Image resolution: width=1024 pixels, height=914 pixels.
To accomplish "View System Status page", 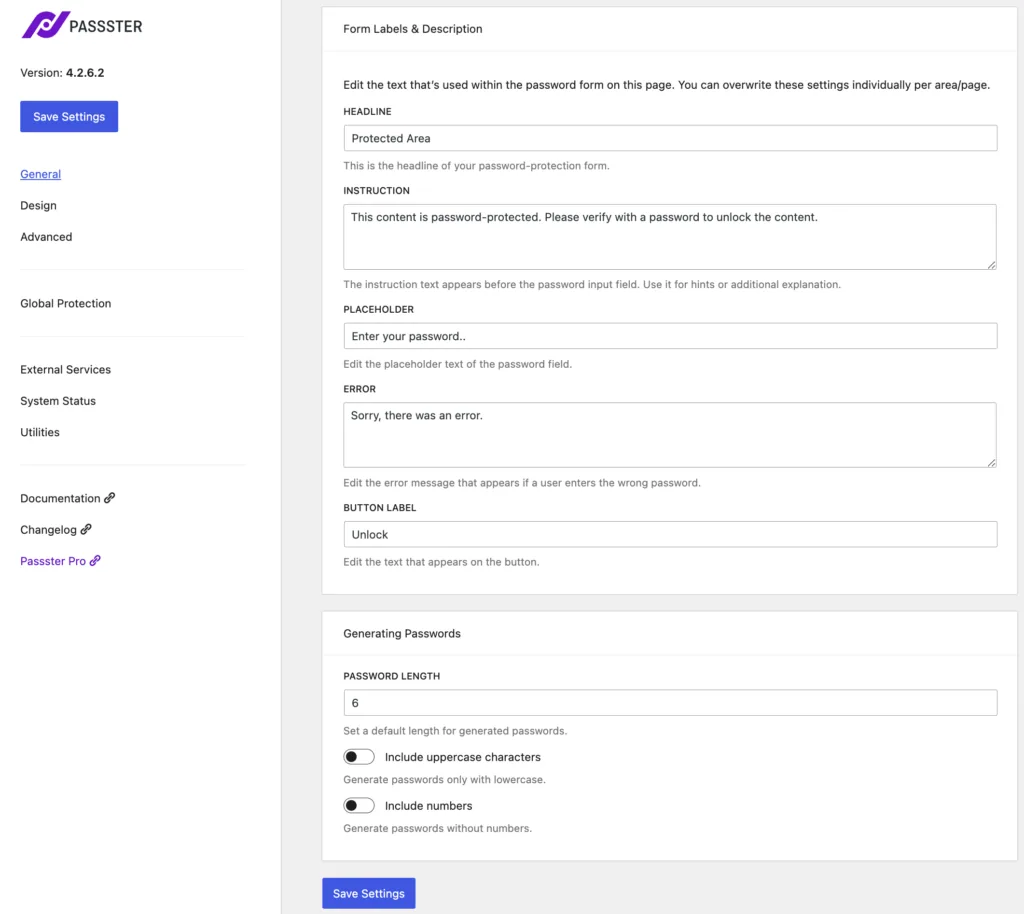I will point(58,401).
